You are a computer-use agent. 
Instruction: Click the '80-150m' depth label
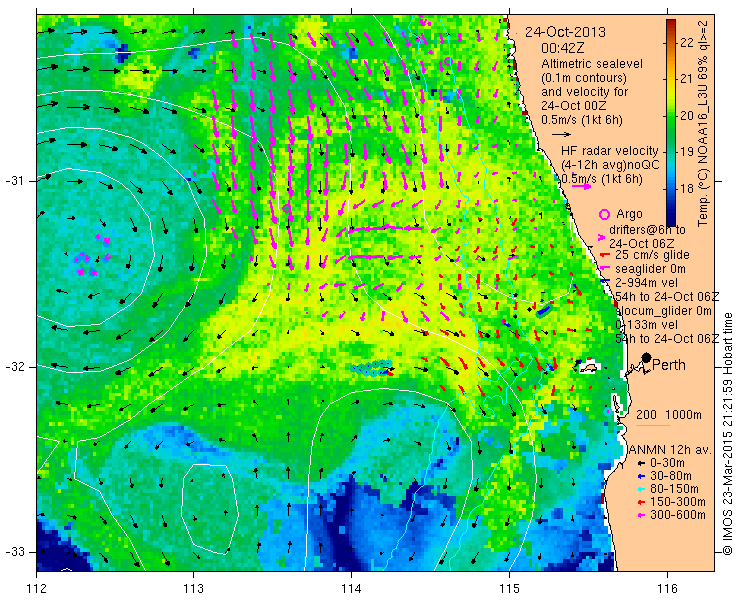(x=674, y=489)
